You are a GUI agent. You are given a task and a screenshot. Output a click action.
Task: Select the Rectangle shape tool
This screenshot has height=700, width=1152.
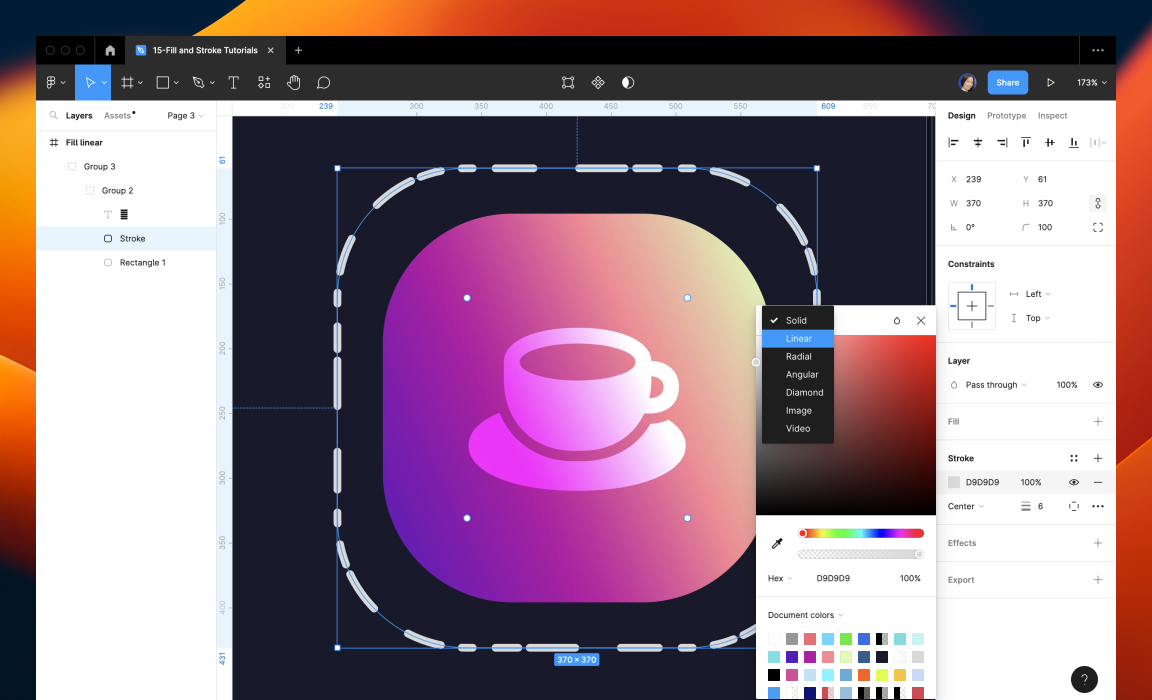163,83
